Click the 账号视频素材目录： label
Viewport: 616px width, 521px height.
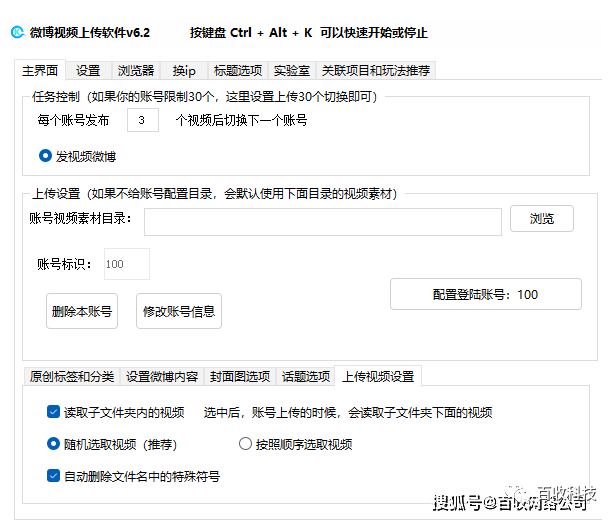[x=80, y=218]
